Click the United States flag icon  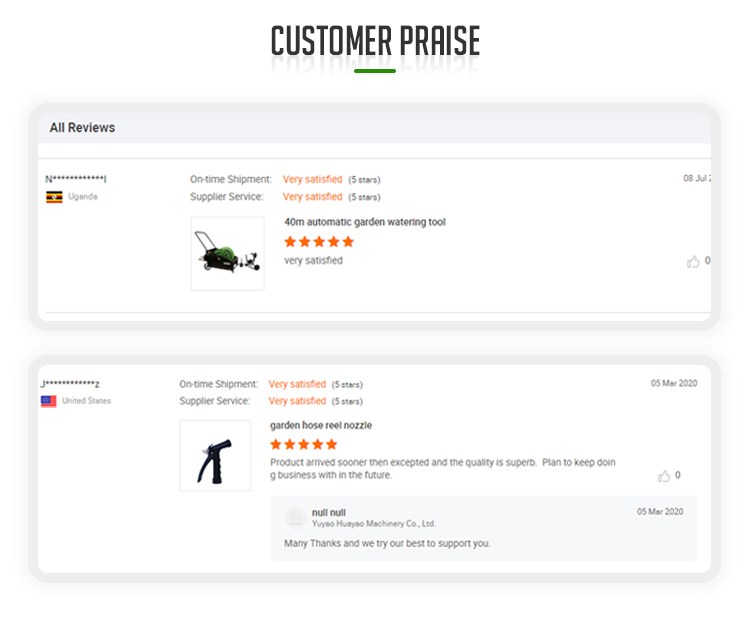coord(48,401)
